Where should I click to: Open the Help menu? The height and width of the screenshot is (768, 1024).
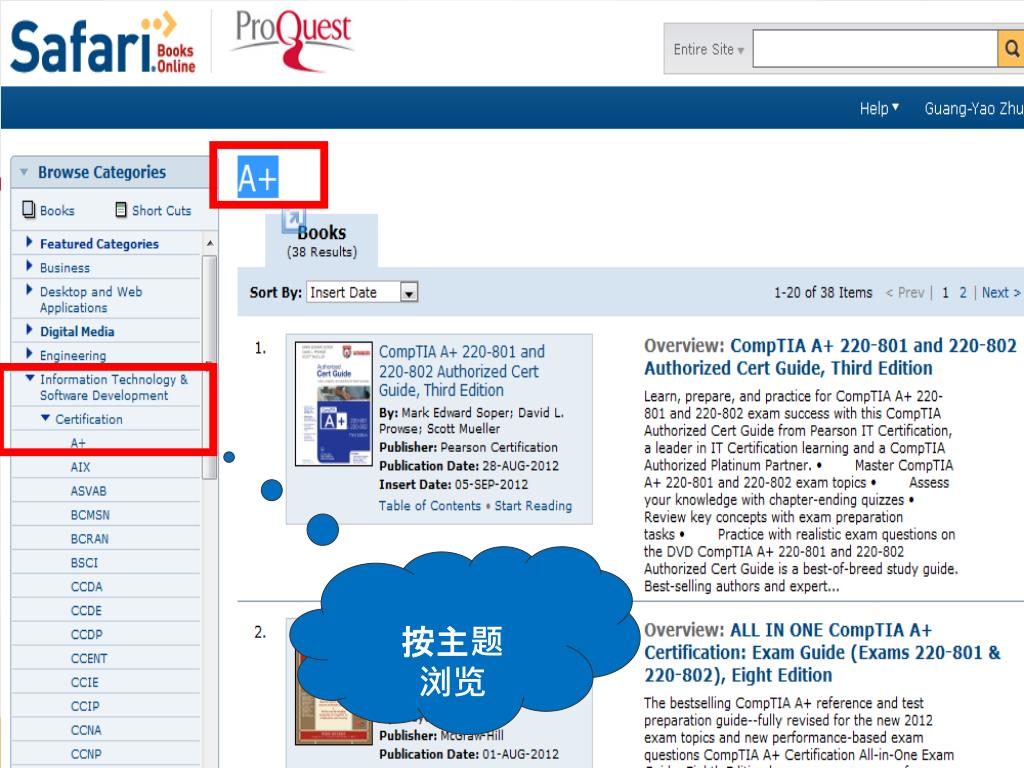point(879,108)
